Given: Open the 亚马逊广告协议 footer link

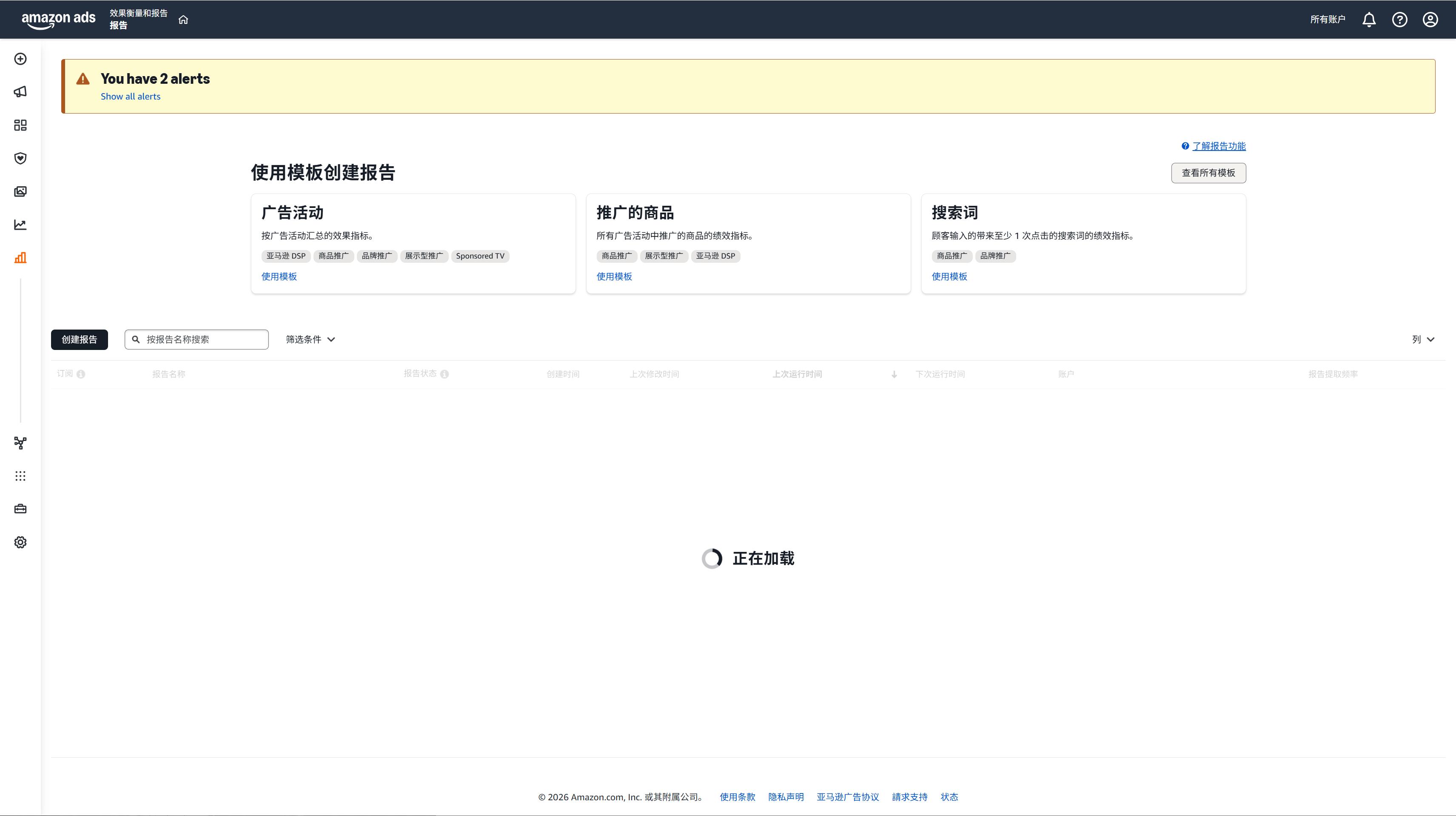Looking at the screenshot, I should pos(848,797).
